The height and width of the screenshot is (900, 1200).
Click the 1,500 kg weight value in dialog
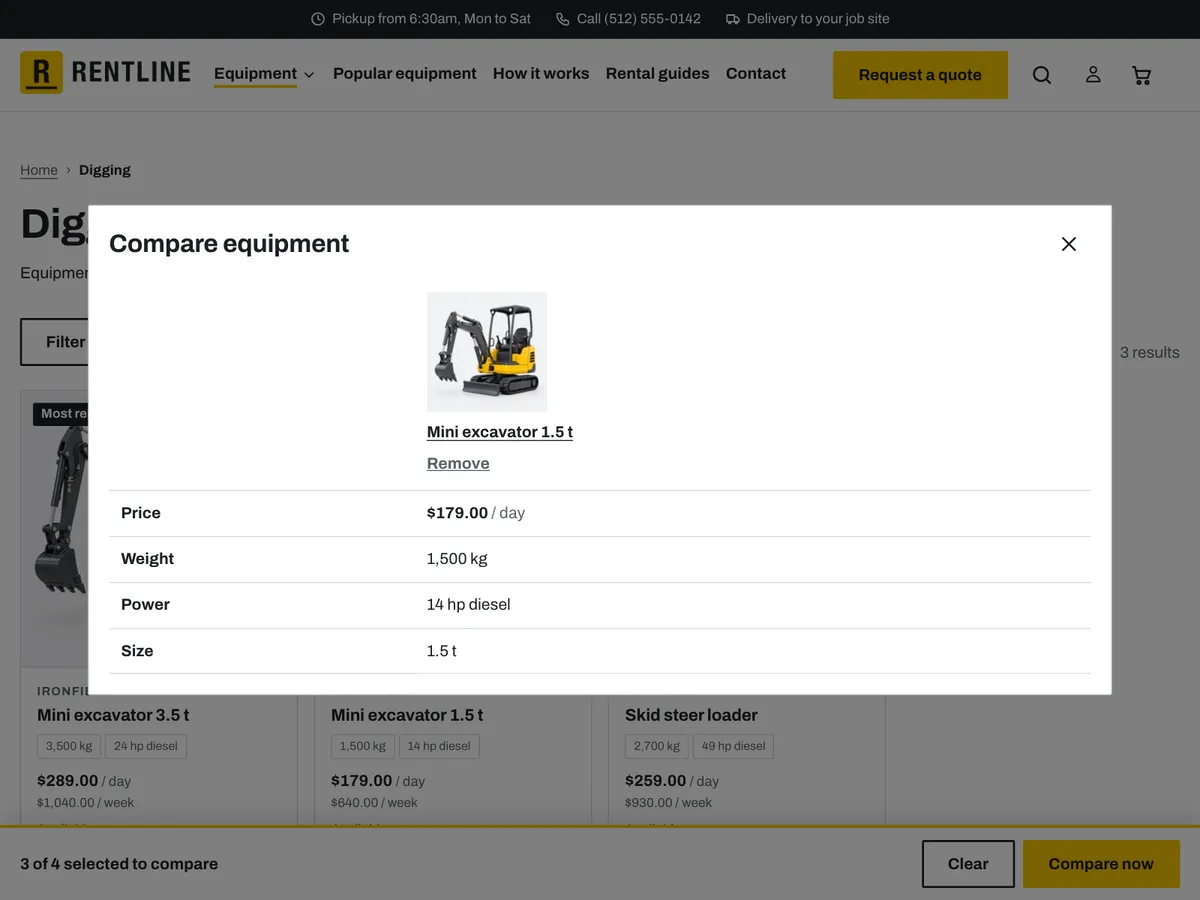[x=457, y=559]
